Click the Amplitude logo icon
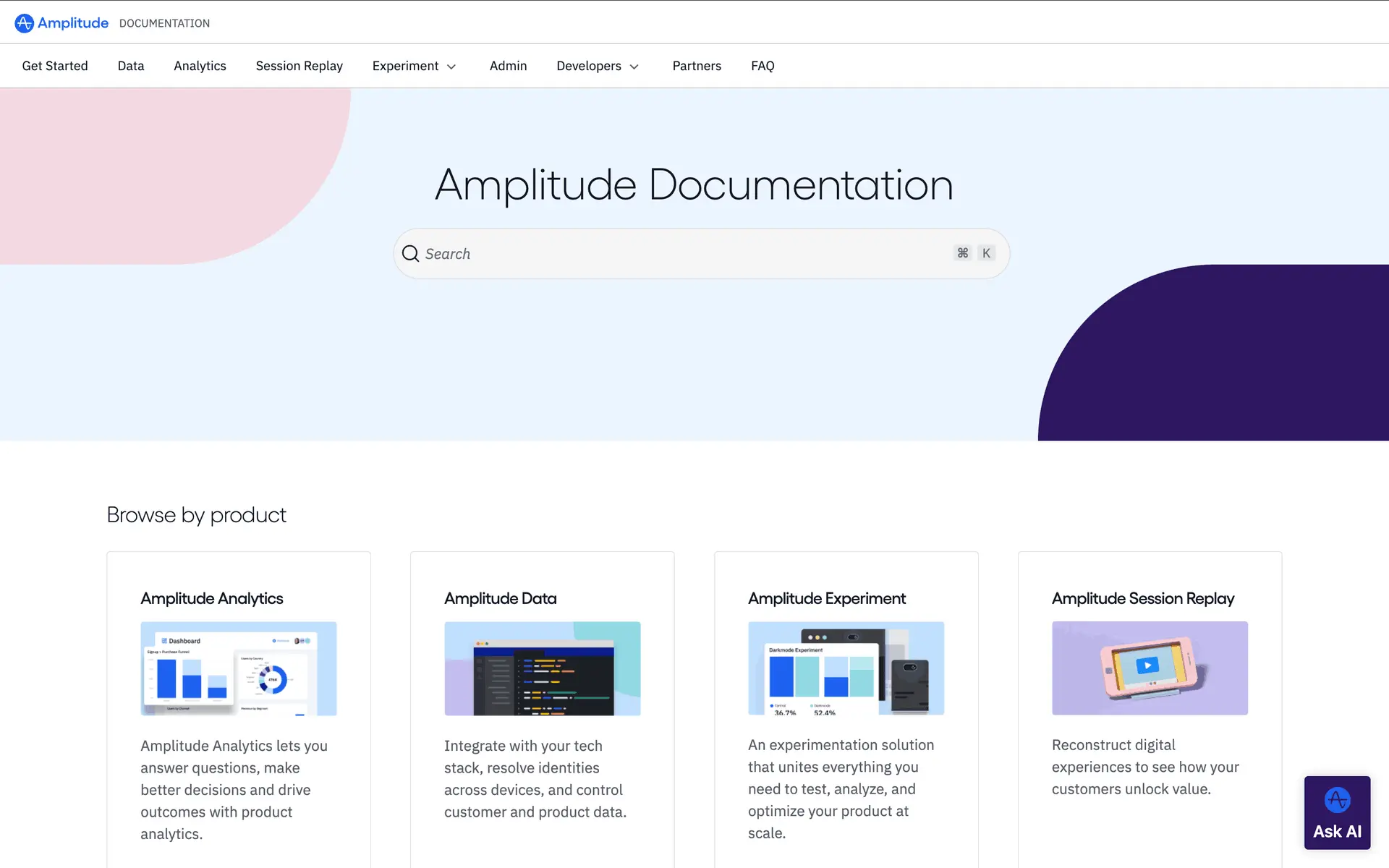 pos(24,23)
